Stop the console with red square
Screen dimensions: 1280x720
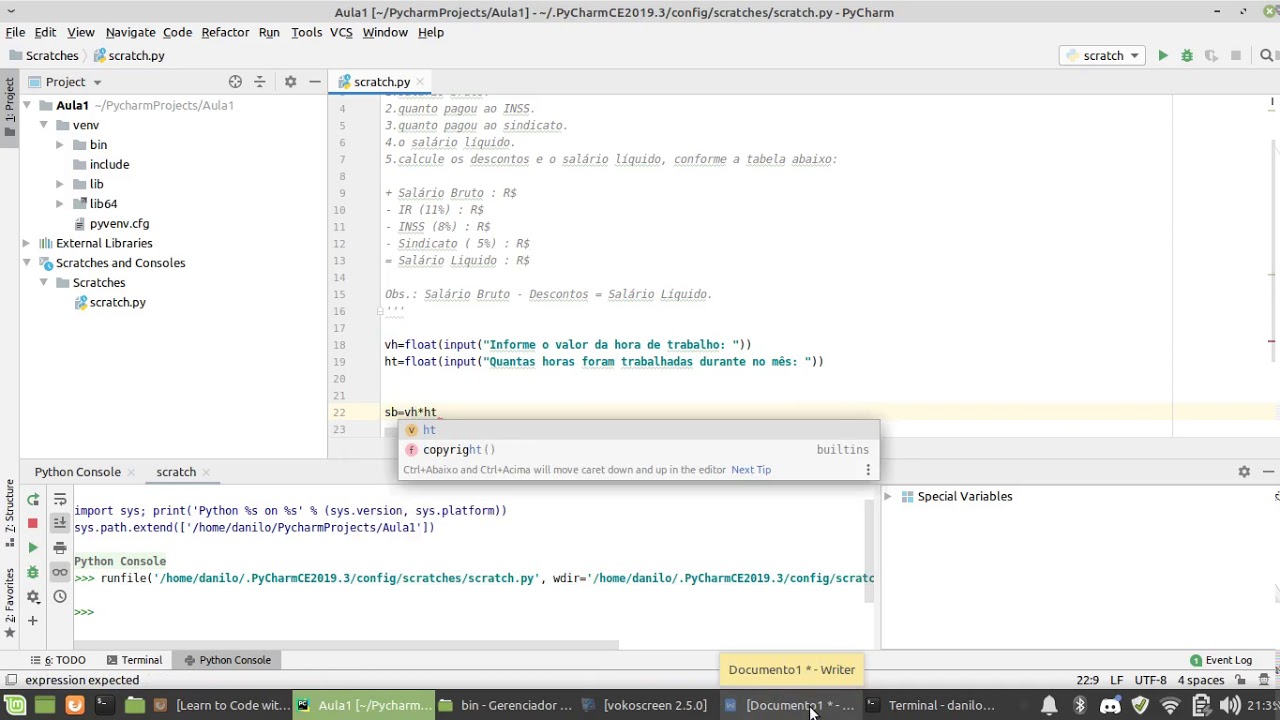point(33,523)
